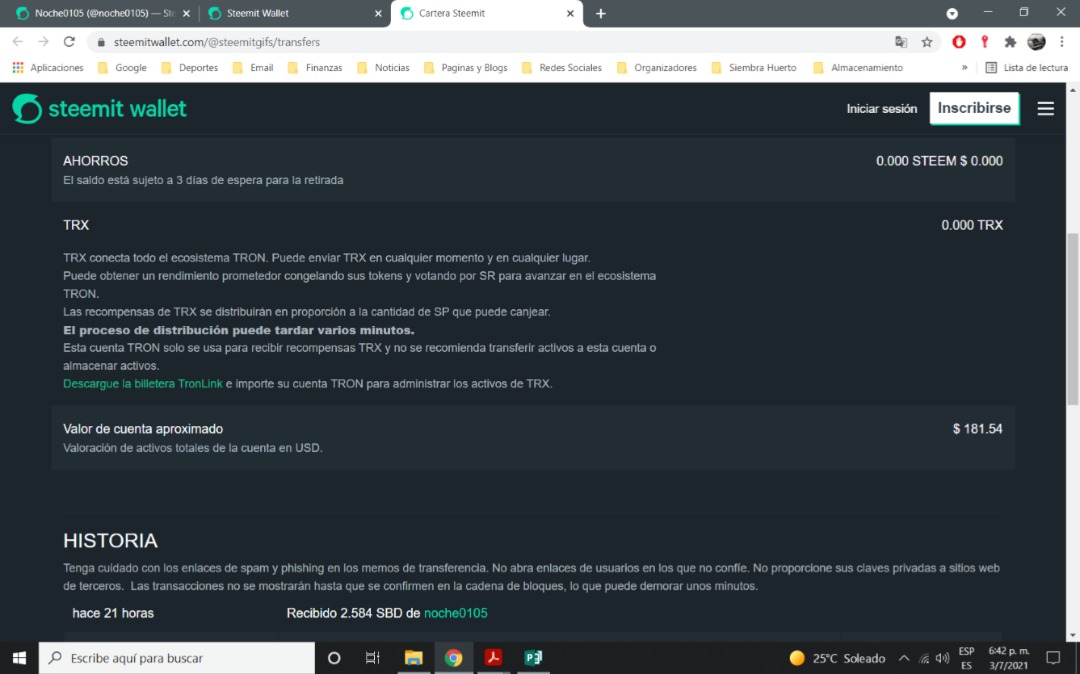Open Chrome extensions puzzle icon
1080x674 pixels.
click(1010, 42)
